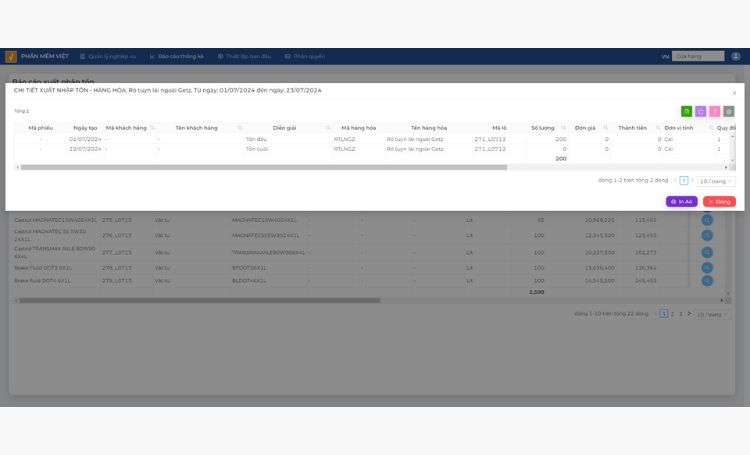750x455 pixels.
Task: Open search filter for Đơn vị tính column
Action: (711, 128)
